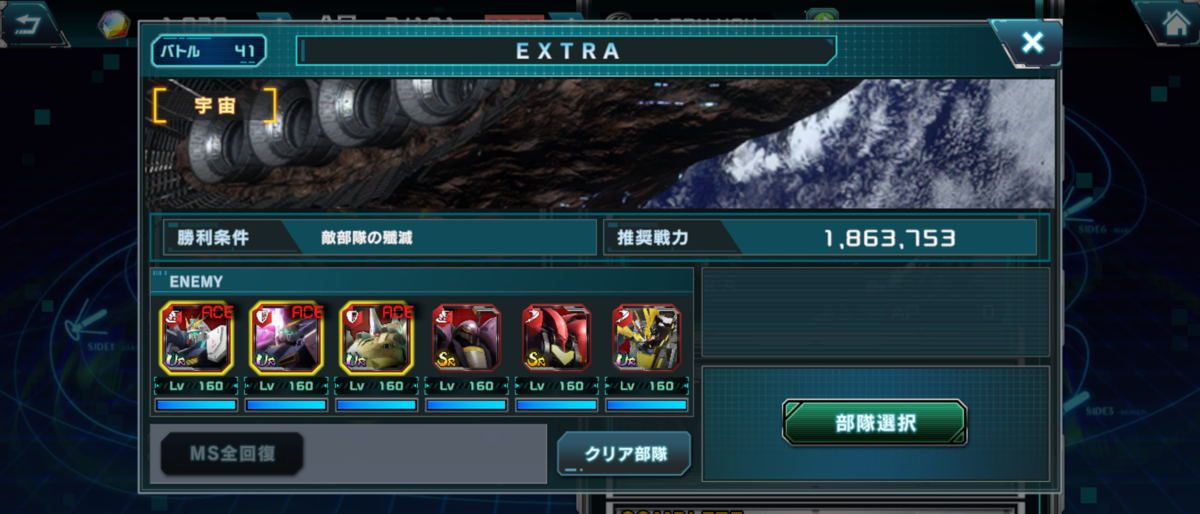Viewport: 1200px width, 514px height.
Task: Open 部隊選択 squad selection
Action: click(875, 423)
